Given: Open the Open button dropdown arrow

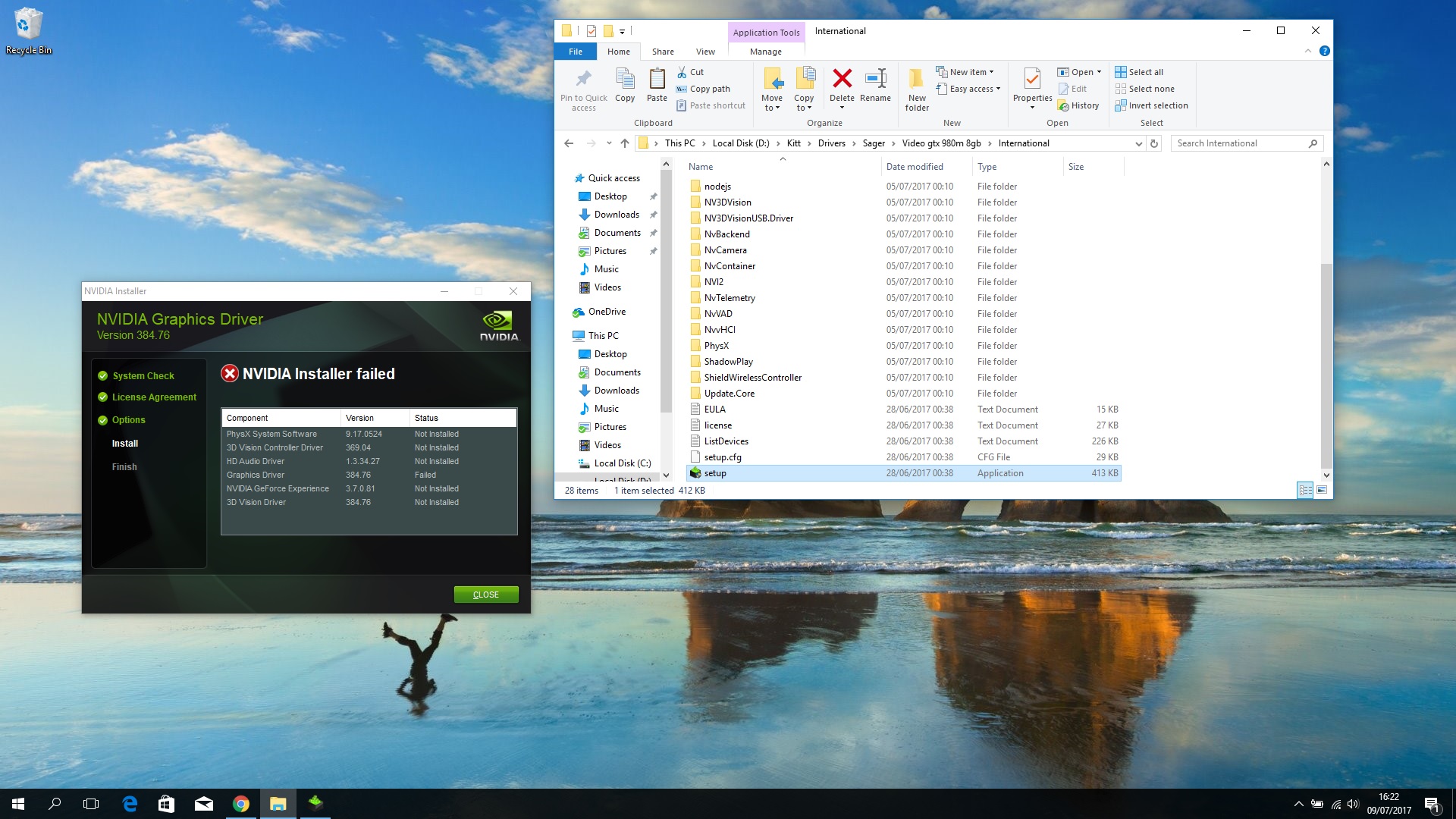Looking at the screenshot, I should click(1099, 72).
